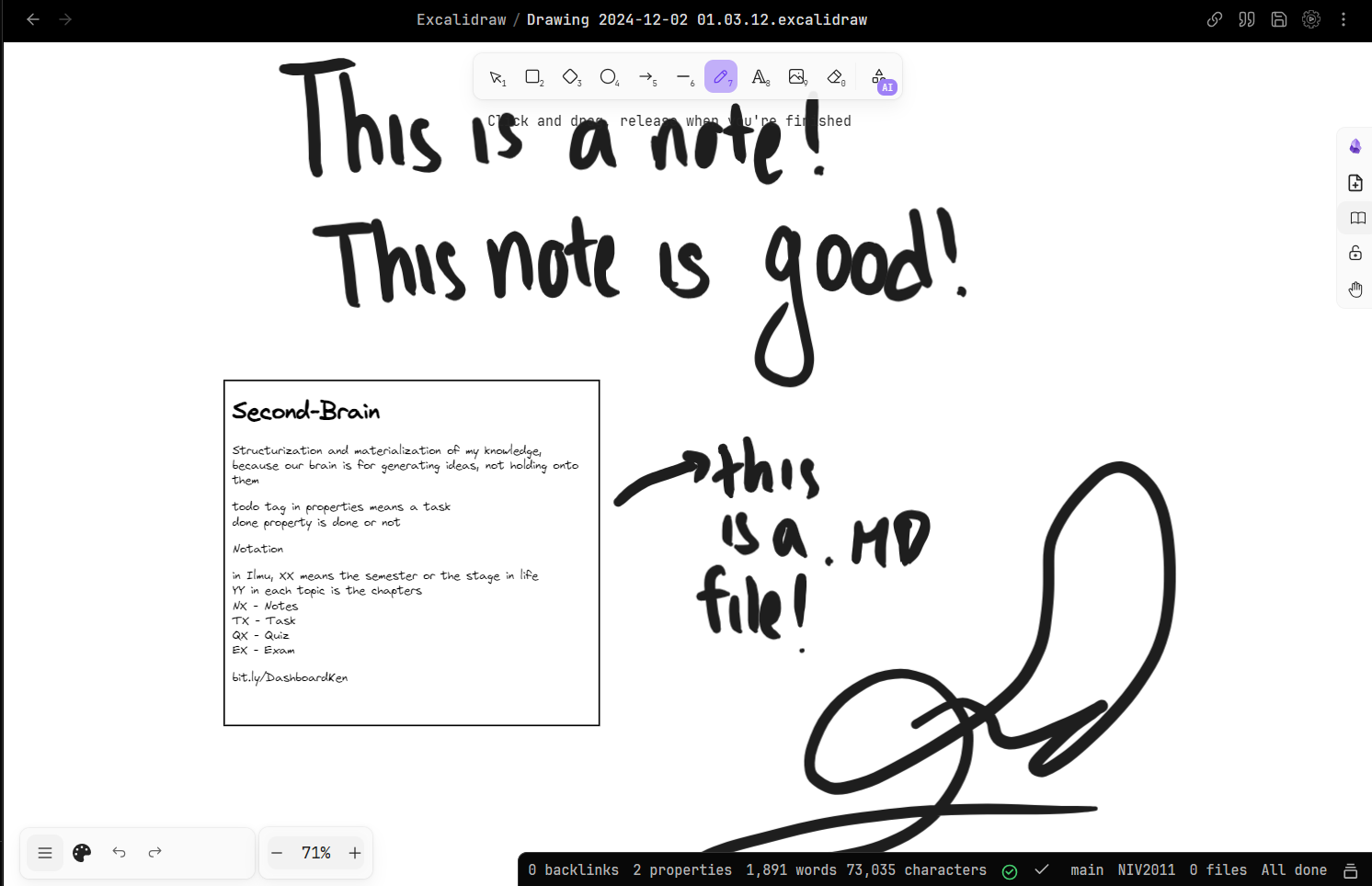
Task: Open the AI frame tools
Action: pos(879,77)
